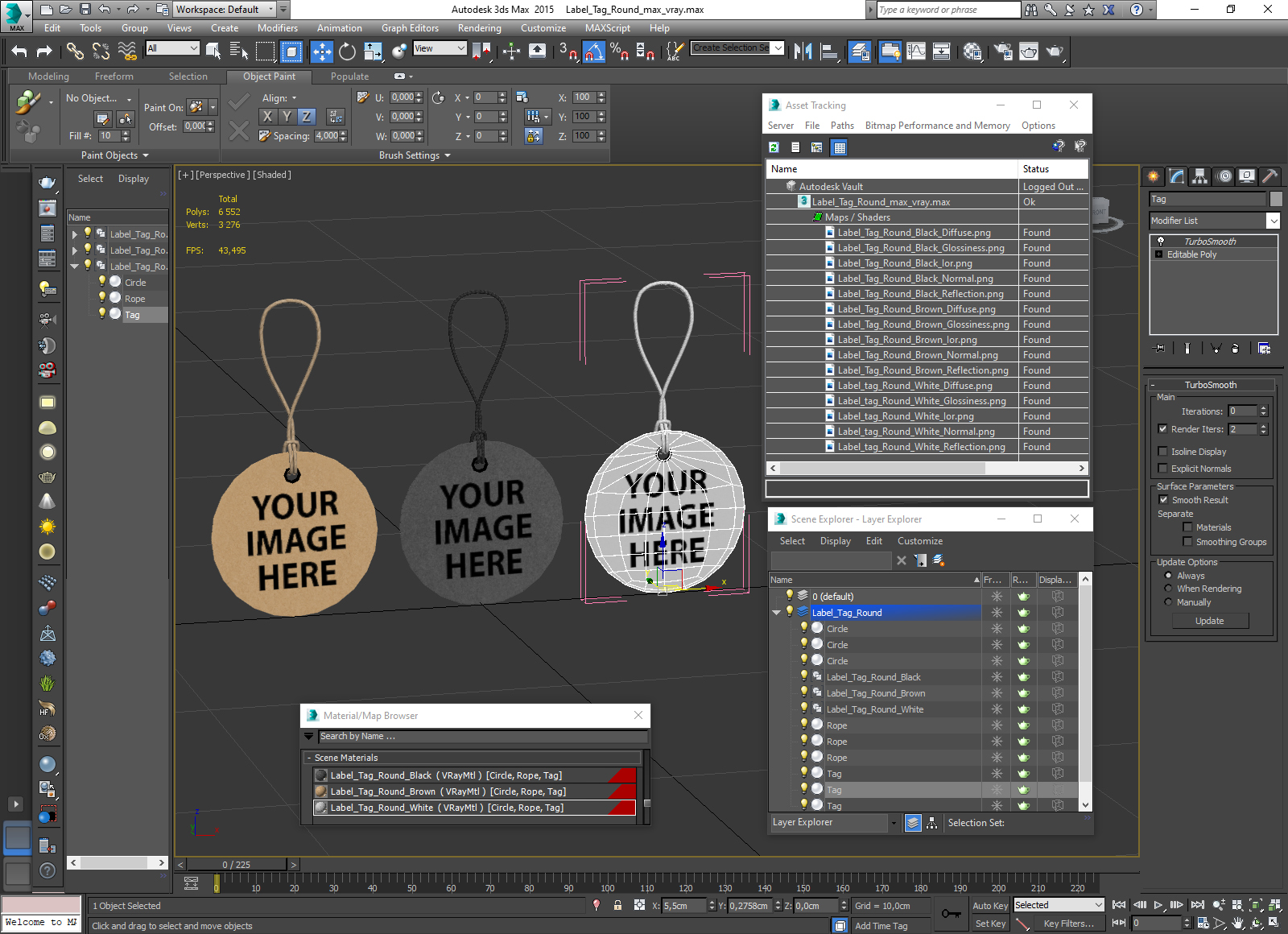Click the Label_Tag_Round_White material swatch
1288x934 pixels.
click(x=321, y=808)
